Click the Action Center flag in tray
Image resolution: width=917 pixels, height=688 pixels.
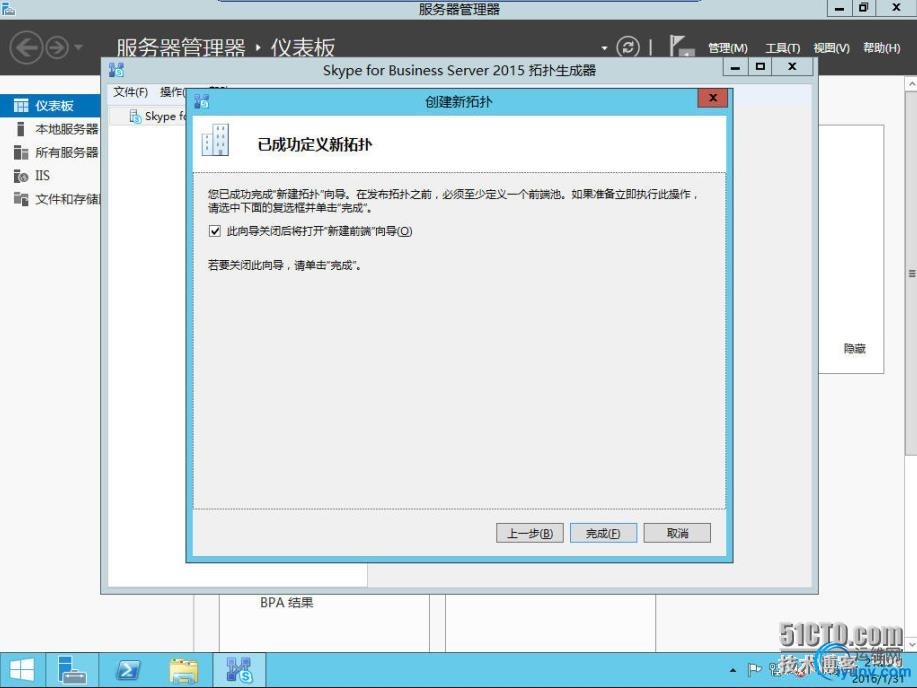[x=755, y=669]
